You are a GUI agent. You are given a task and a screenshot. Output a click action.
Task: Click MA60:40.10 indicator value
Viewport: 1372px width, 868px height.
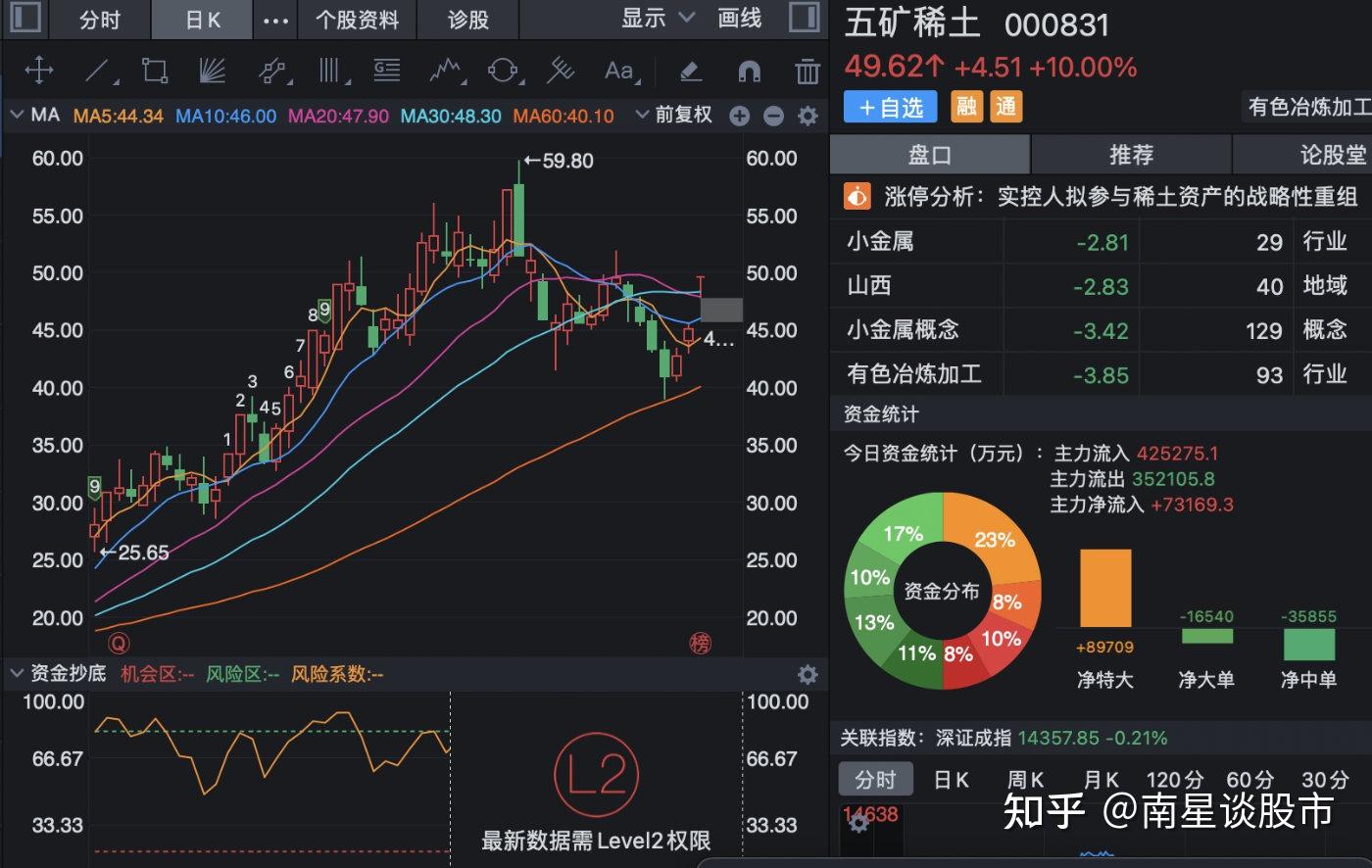[x=564, y=116]
